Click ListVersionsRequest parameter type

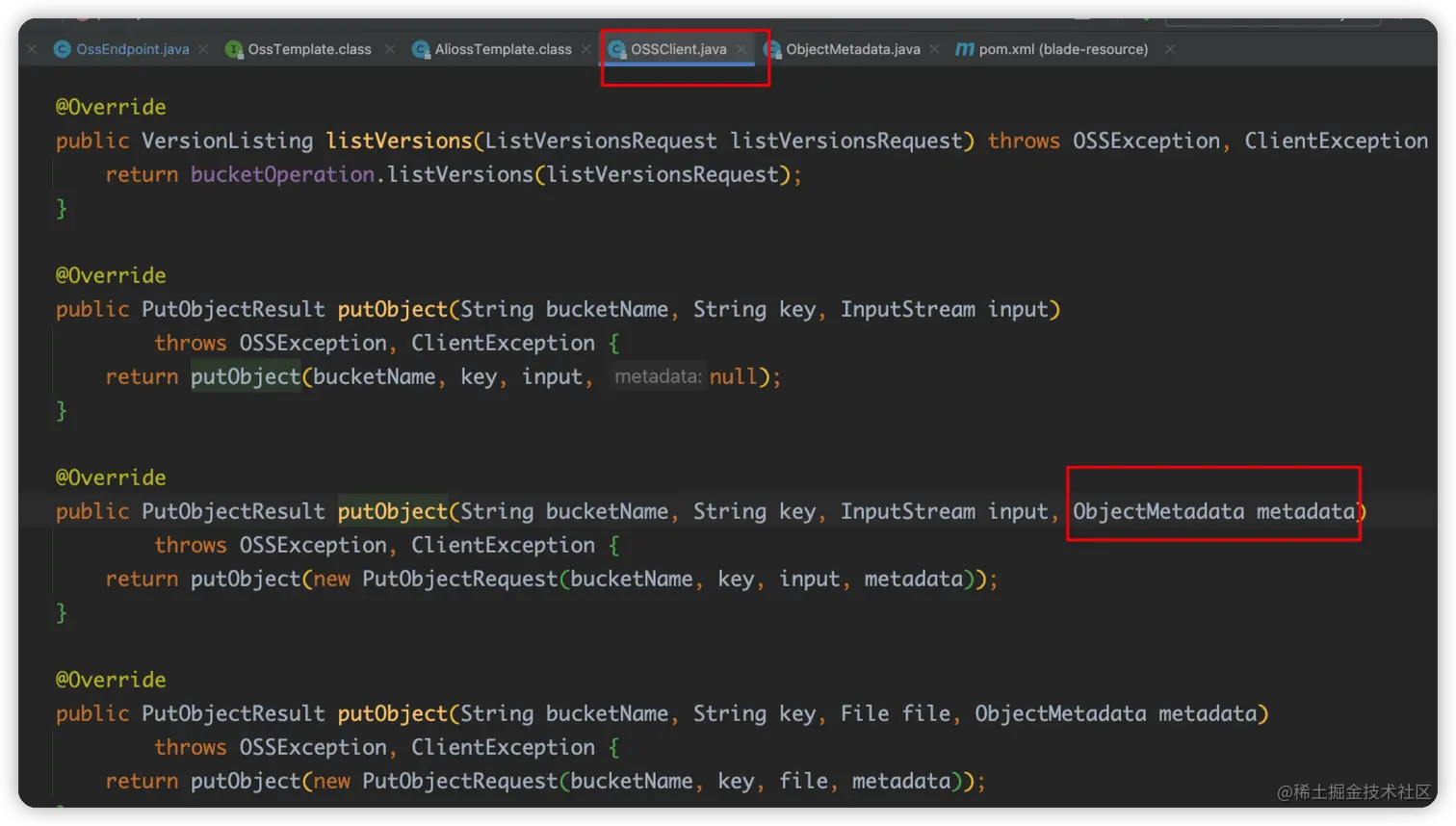point(601,141)
